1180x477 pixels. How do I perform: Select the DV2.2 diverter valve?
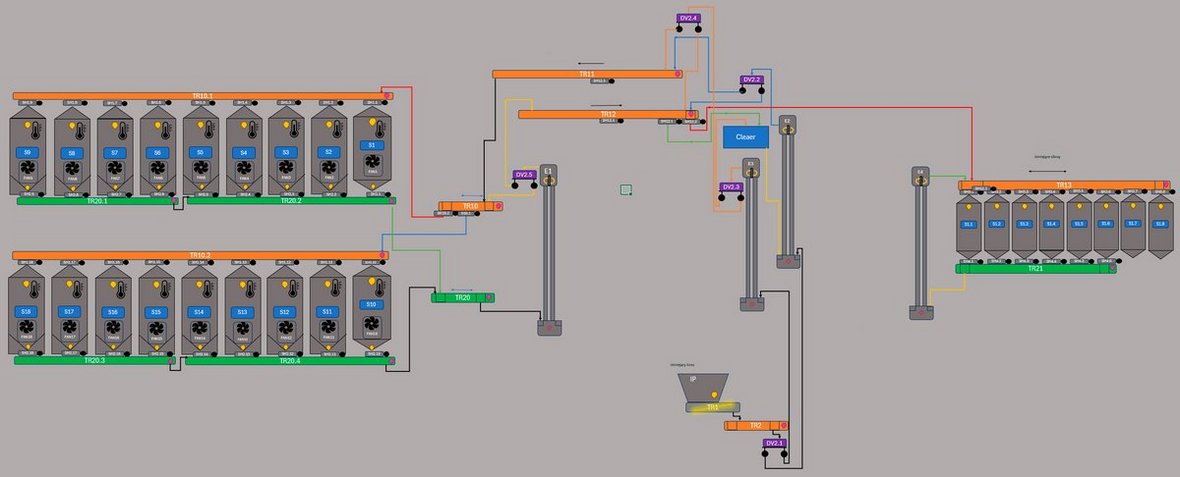click(752, 79)
